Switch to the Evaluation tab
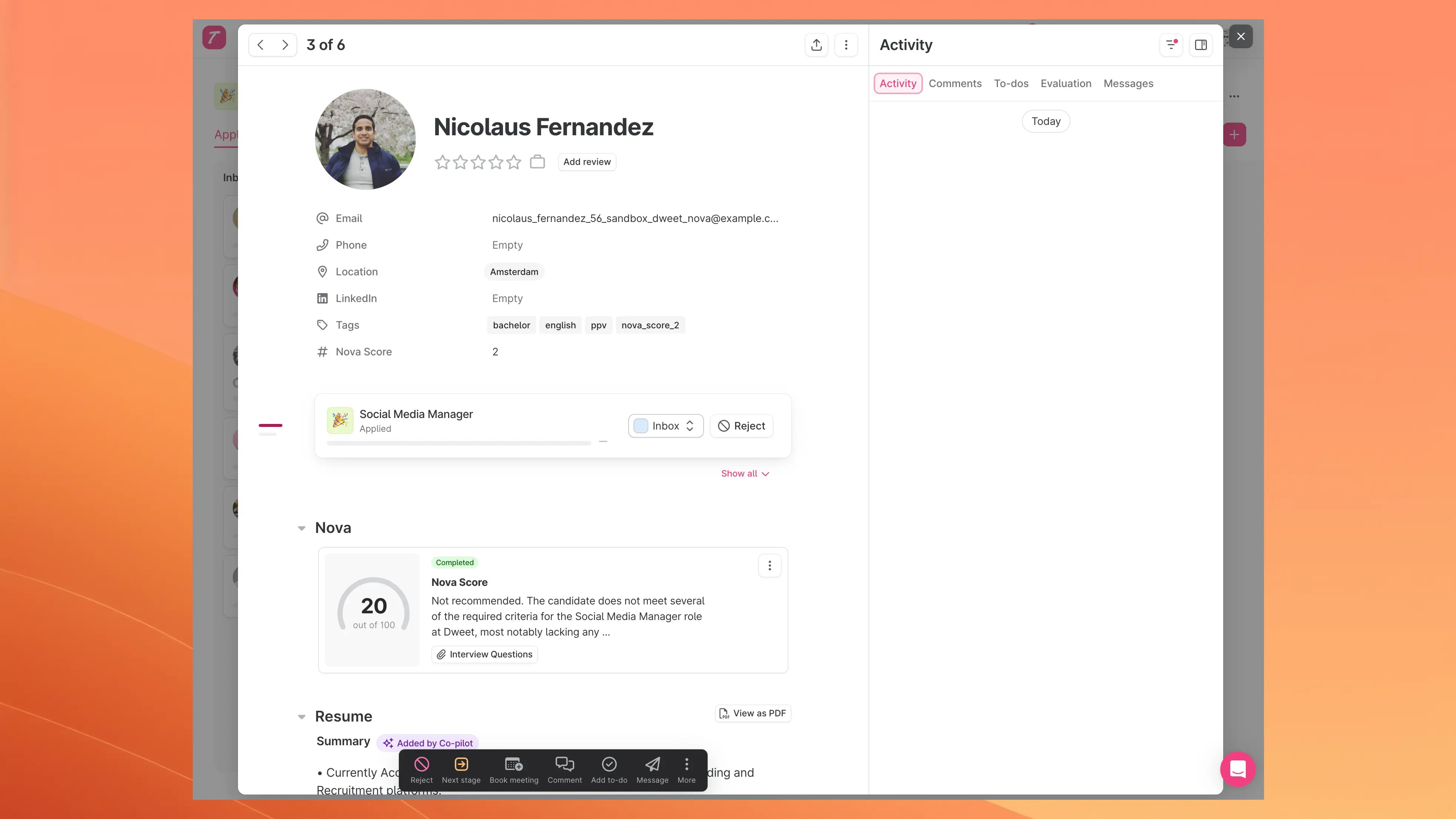The image size is (1456, 819). point(1065,84)
